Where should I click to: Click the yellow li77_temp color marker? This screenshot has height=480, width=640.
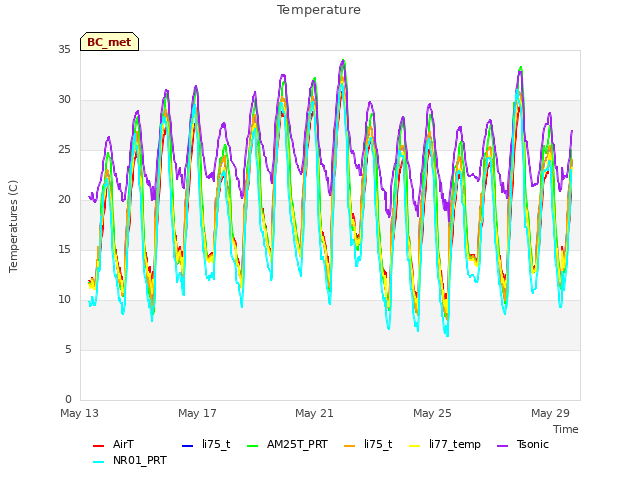coord(415,446)
